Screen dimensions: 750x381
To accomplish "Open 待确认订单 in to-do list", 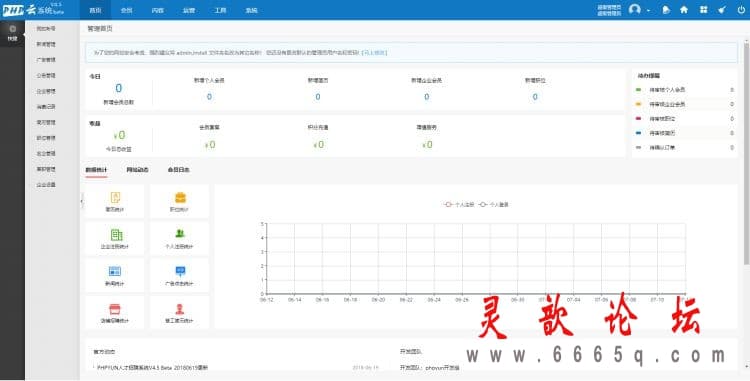I will [x=662, y=148].
